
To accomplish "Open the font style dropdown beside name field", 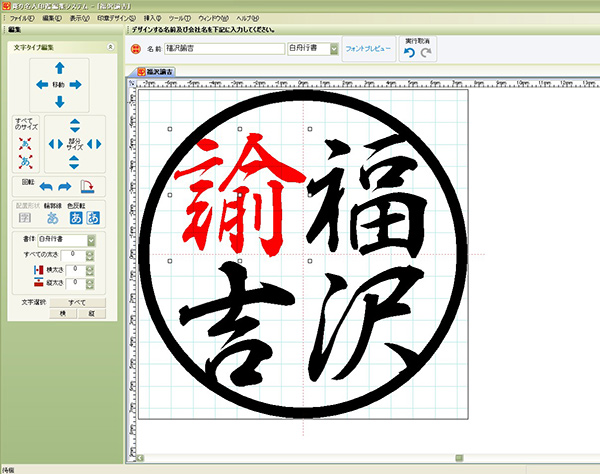I will tap(333, 47).
